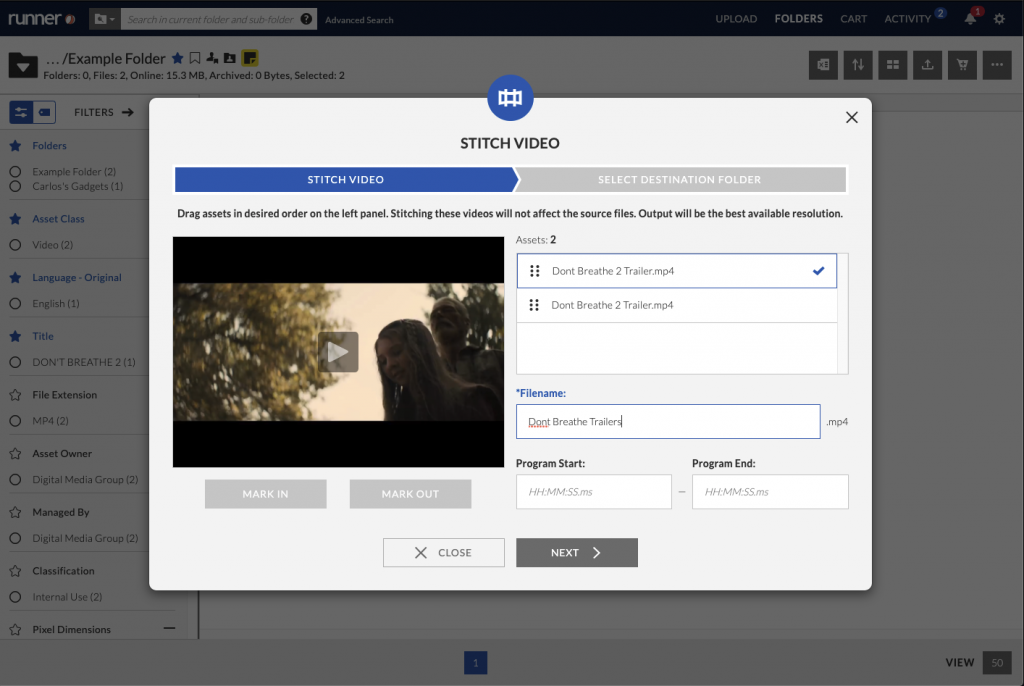Bookmark the Example Folder
Screen dimensions: 1024x686
(195, 58)
